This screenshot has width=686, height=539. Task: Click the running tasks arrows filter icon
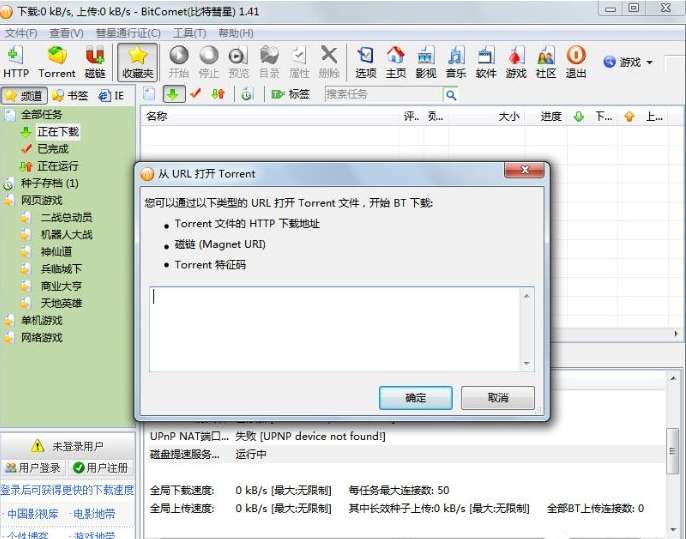coord(217,94)
